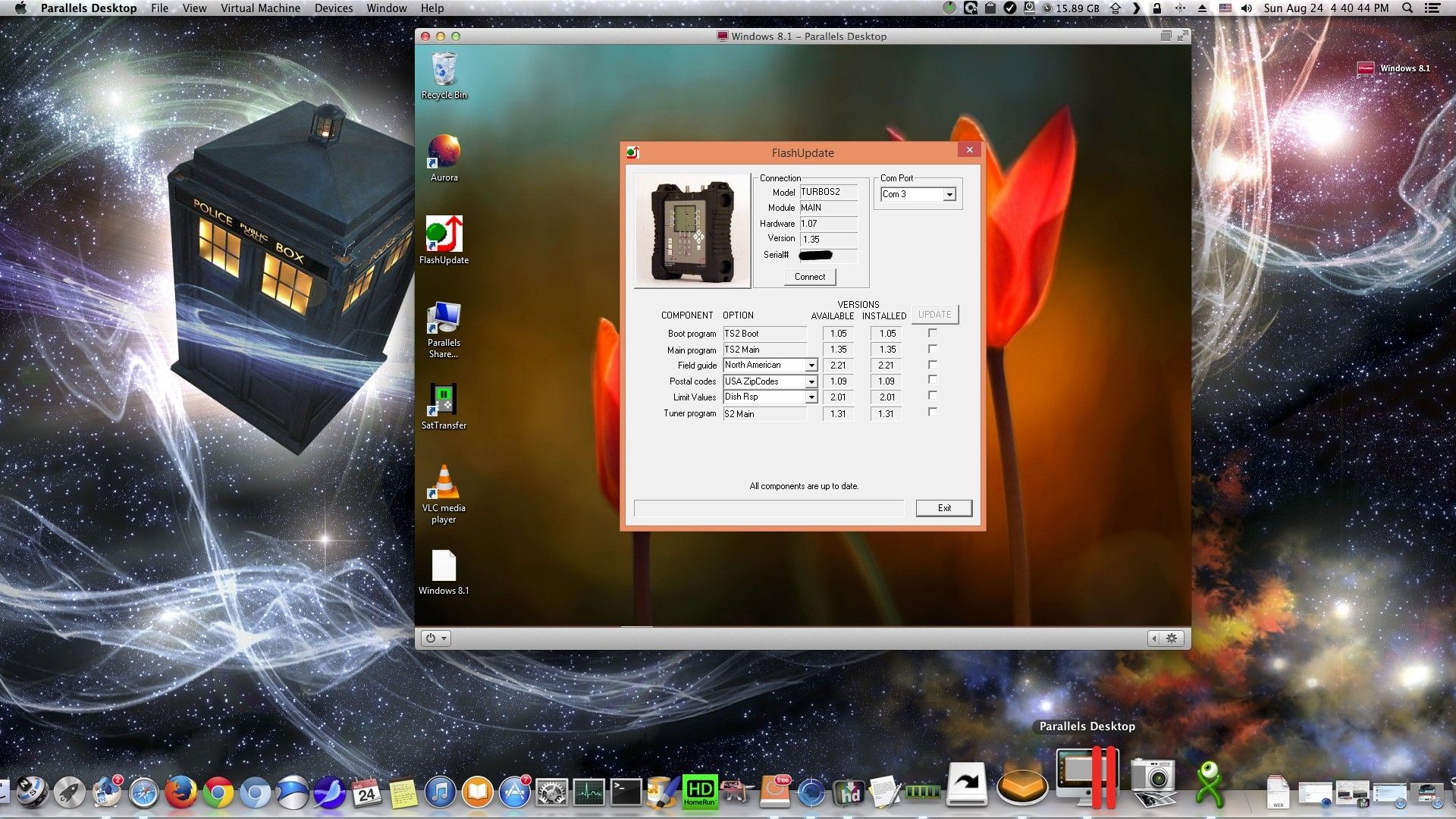Click the Version 1.35 field
The width and height of the screenshot is (1456, 819).
829,239
